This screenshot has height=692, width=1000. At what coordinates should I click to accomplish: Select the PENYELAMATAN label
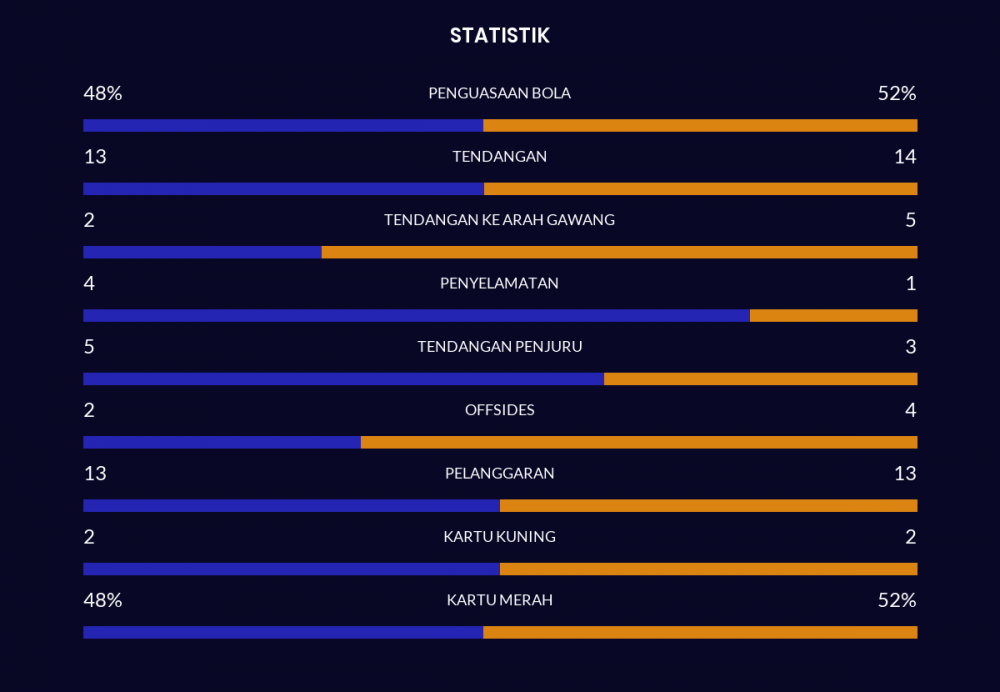pyautogui.click(x=499, y=283)
